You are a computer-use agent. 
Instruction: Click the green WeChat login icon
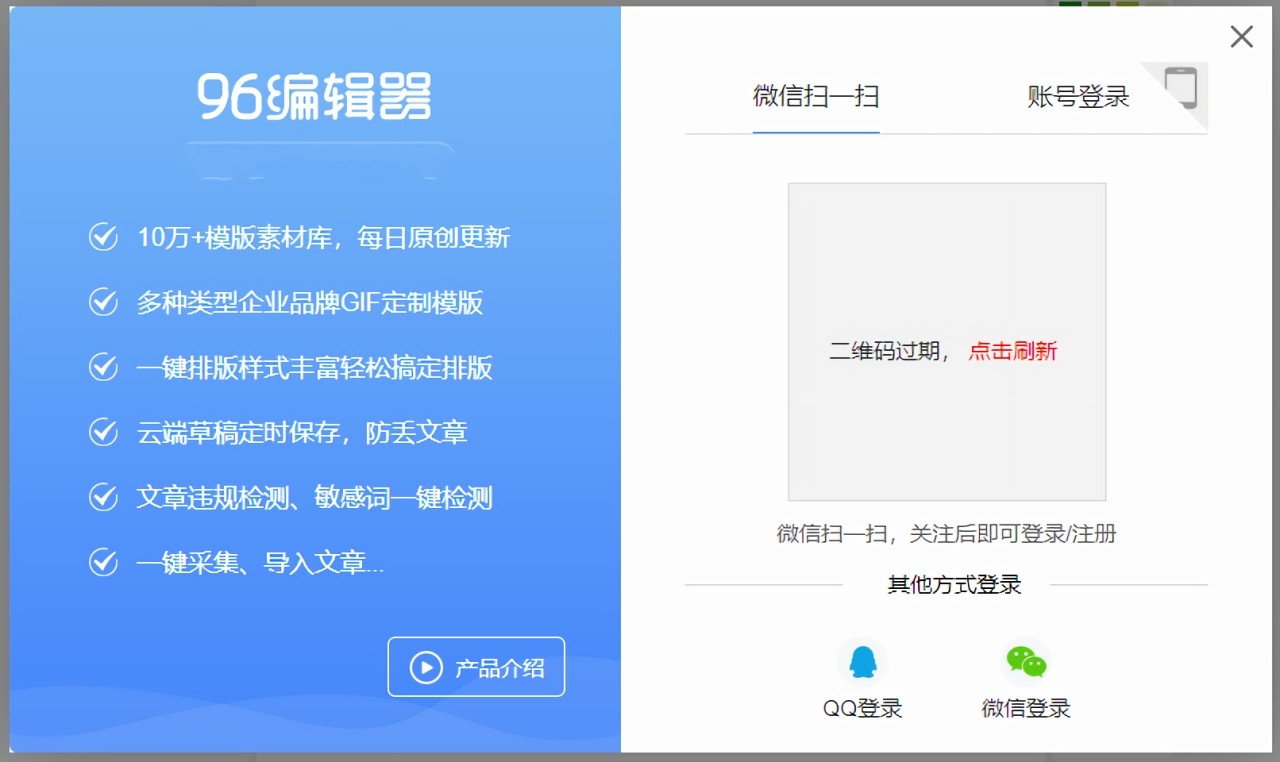(x=1026, y=662)
